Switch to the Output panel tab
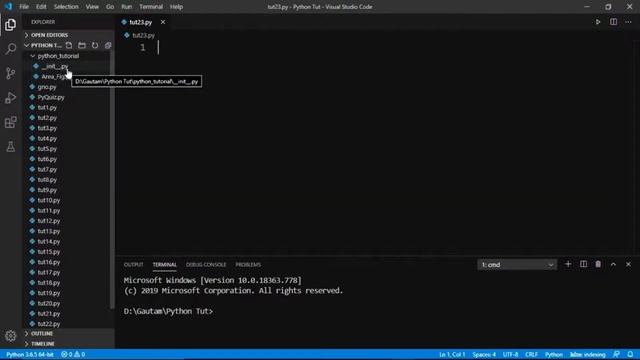 click(133, 265)
